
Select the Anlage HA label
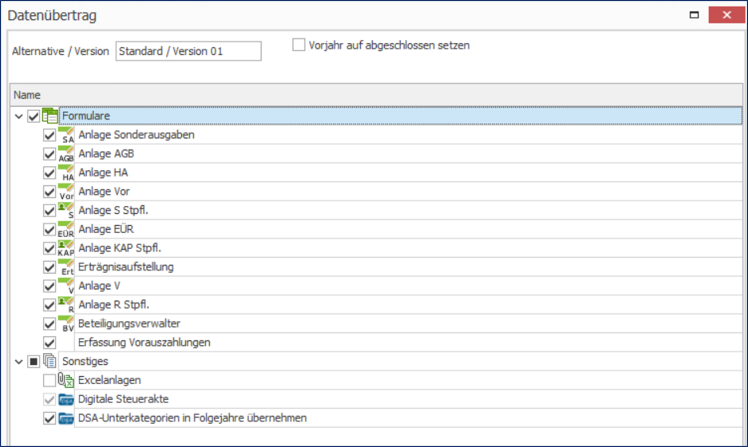[x=103, y=173]
